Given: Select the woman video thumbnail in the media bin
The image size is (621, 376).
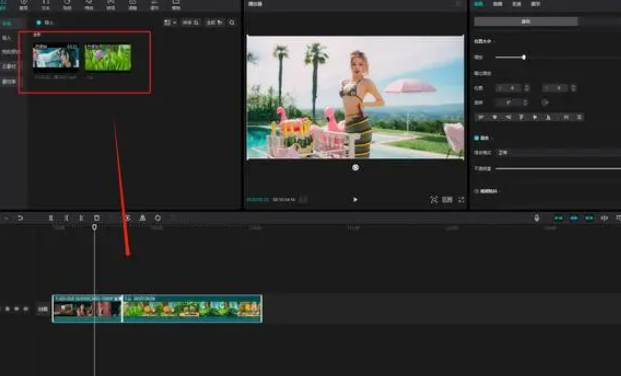Looking at the screenshot, I should tap(56, 57).
